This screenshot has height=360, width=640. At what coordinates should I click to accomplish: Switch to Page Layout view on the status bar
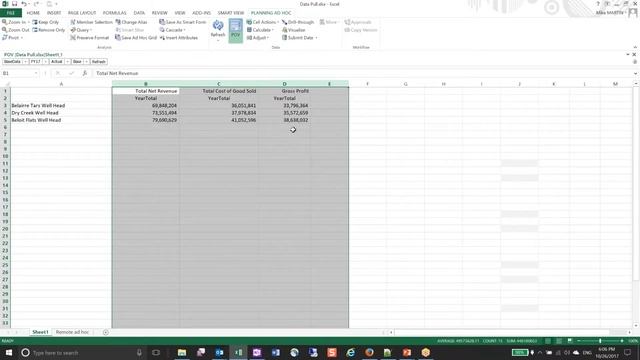pyautogui.click(x=559, y=341)
